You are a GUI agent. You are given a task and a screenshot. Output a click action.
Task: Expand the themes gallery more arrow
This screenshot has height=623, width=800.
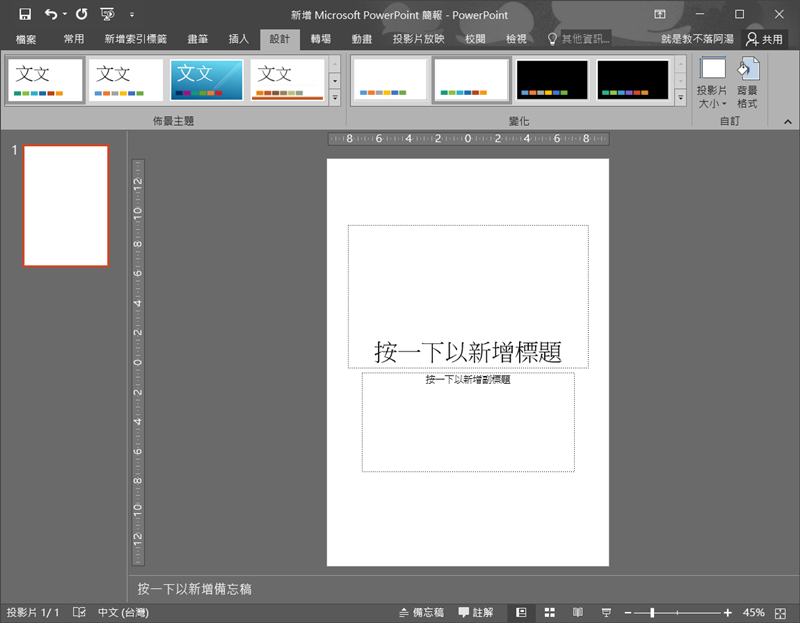point(334,98)
